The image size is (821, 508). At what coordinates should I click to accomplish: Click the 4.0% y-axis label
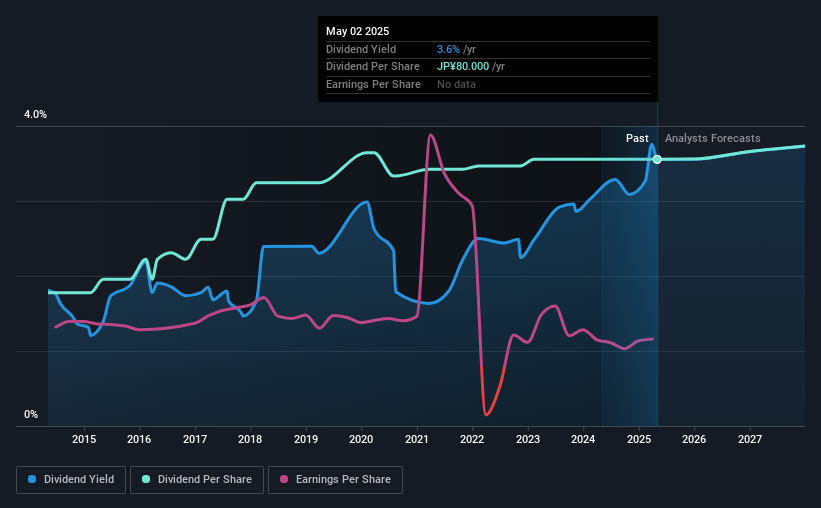point(35,114)
